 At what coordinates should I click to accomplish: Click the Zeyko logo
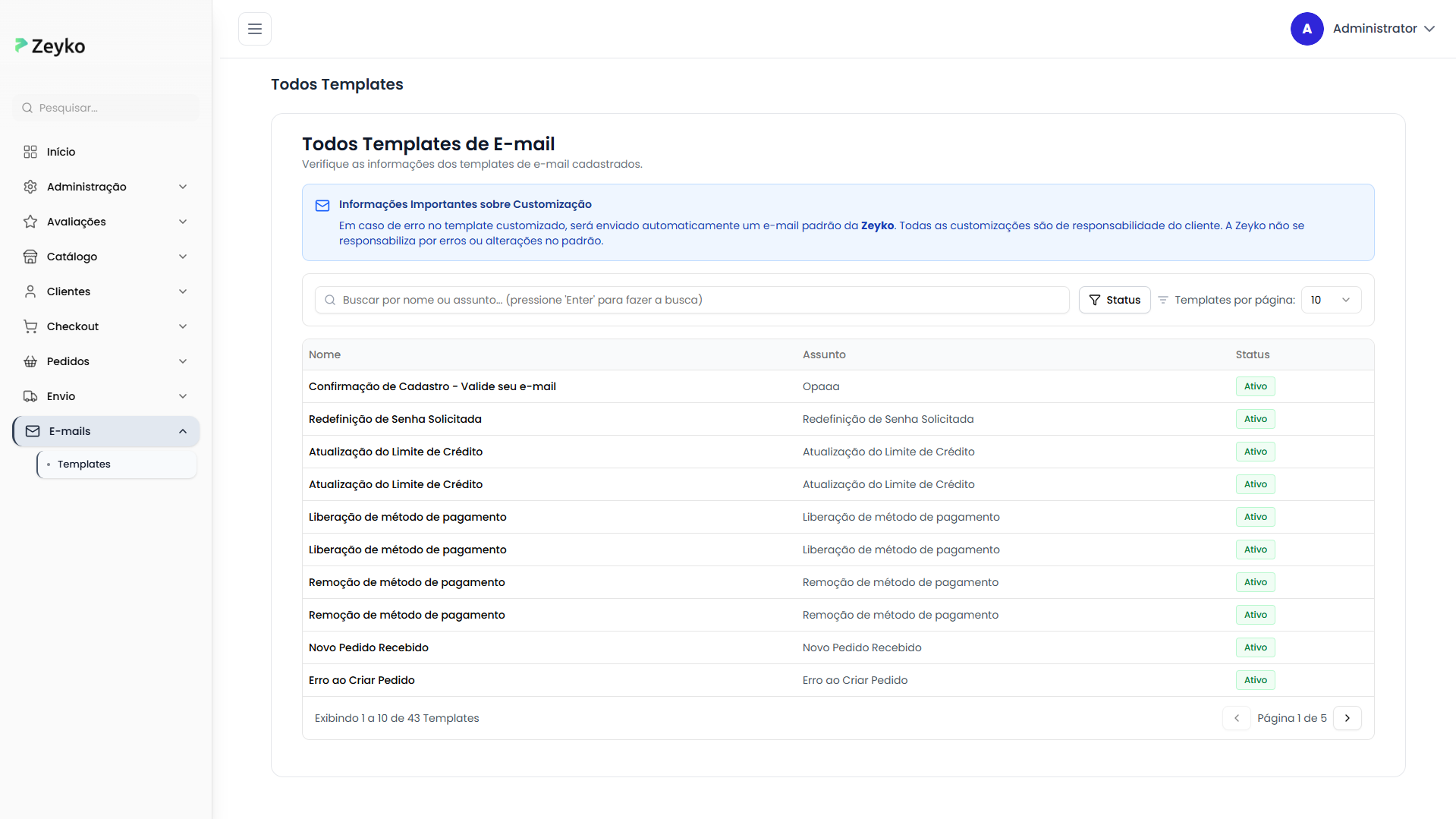(49, 46)
